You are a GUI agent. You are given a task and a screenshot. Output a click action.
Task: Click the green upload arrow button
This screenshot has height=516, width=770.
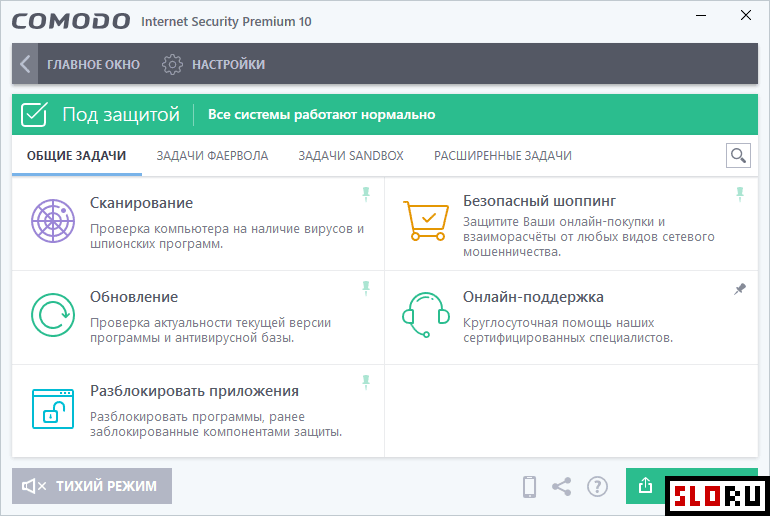click(x=646, y=486)
